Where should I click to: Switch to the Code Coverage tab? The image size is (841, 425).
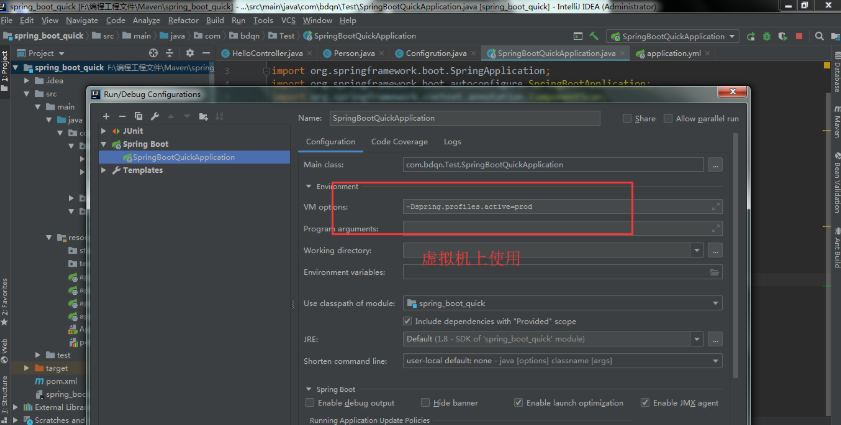400,142
